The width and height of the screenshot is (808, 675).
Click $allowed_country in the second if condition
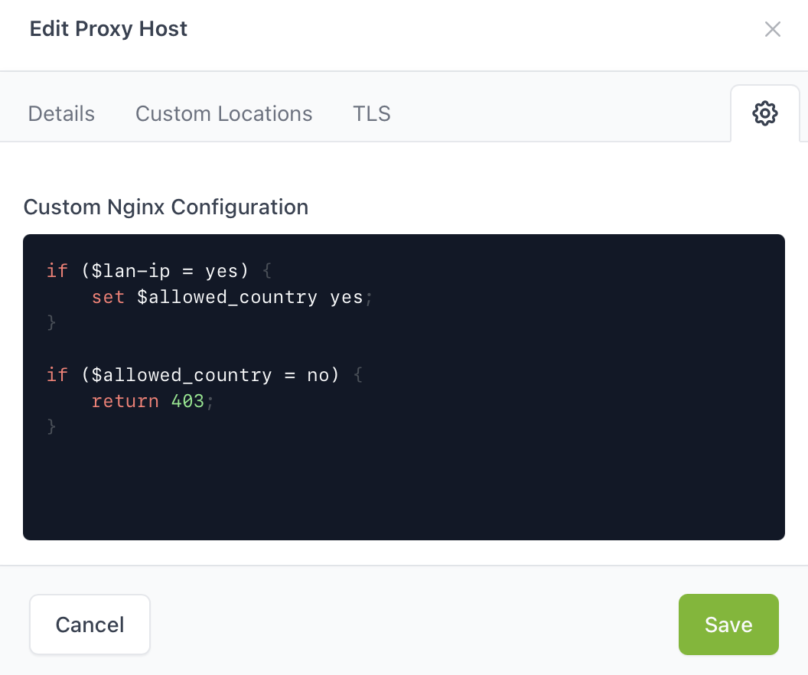click(x=182, y=375)
